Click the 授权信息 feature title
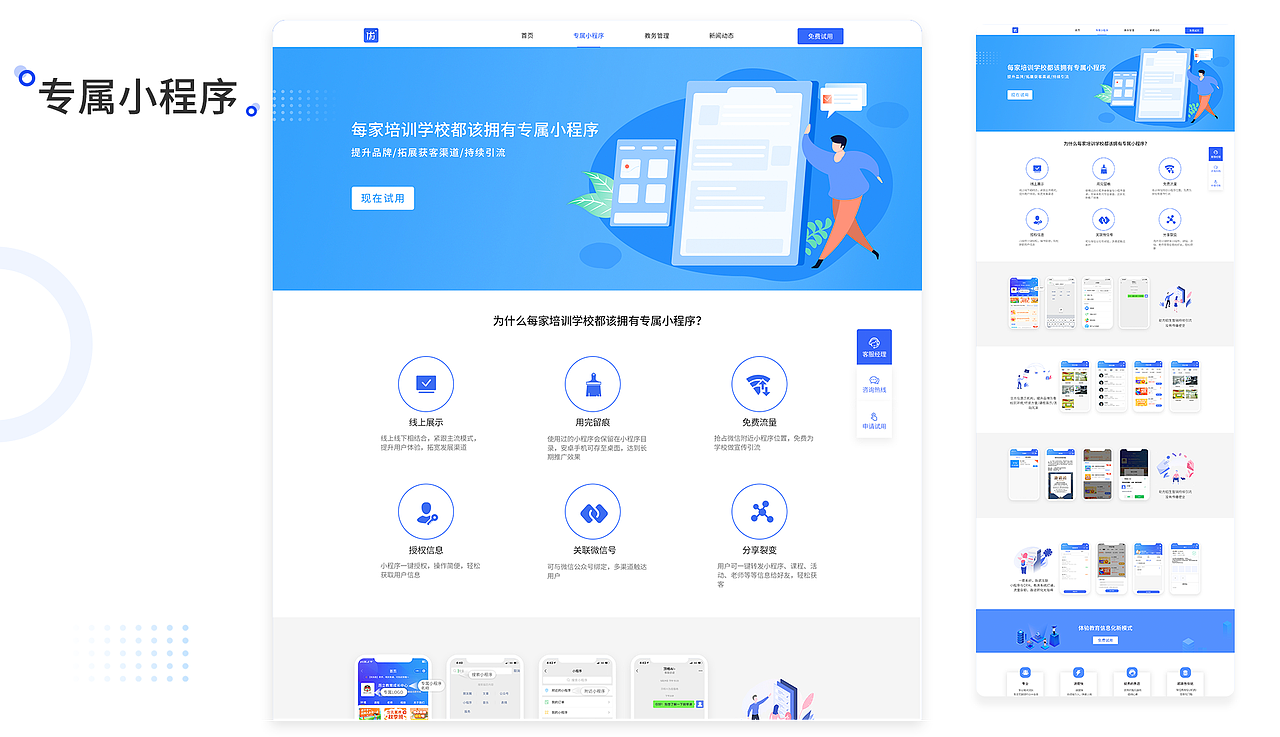Viewport: 1280px width, 737px height. [x=426, y=550]
